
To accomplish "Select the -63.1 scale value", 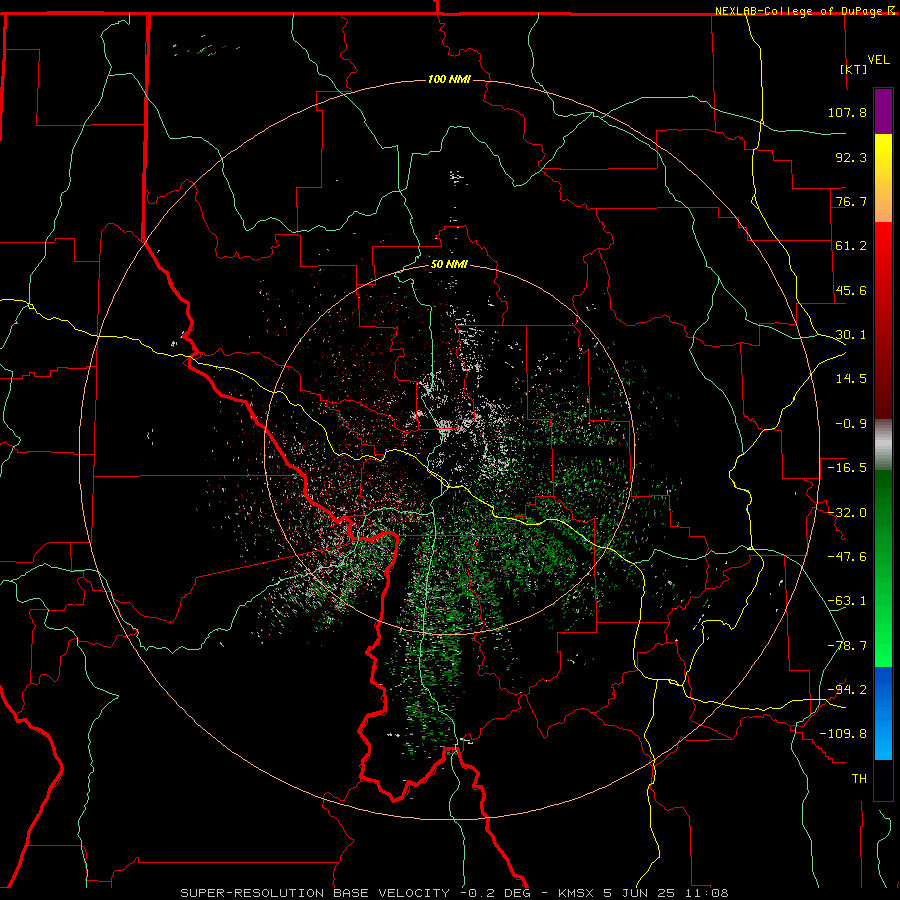I will coord(847,600).
